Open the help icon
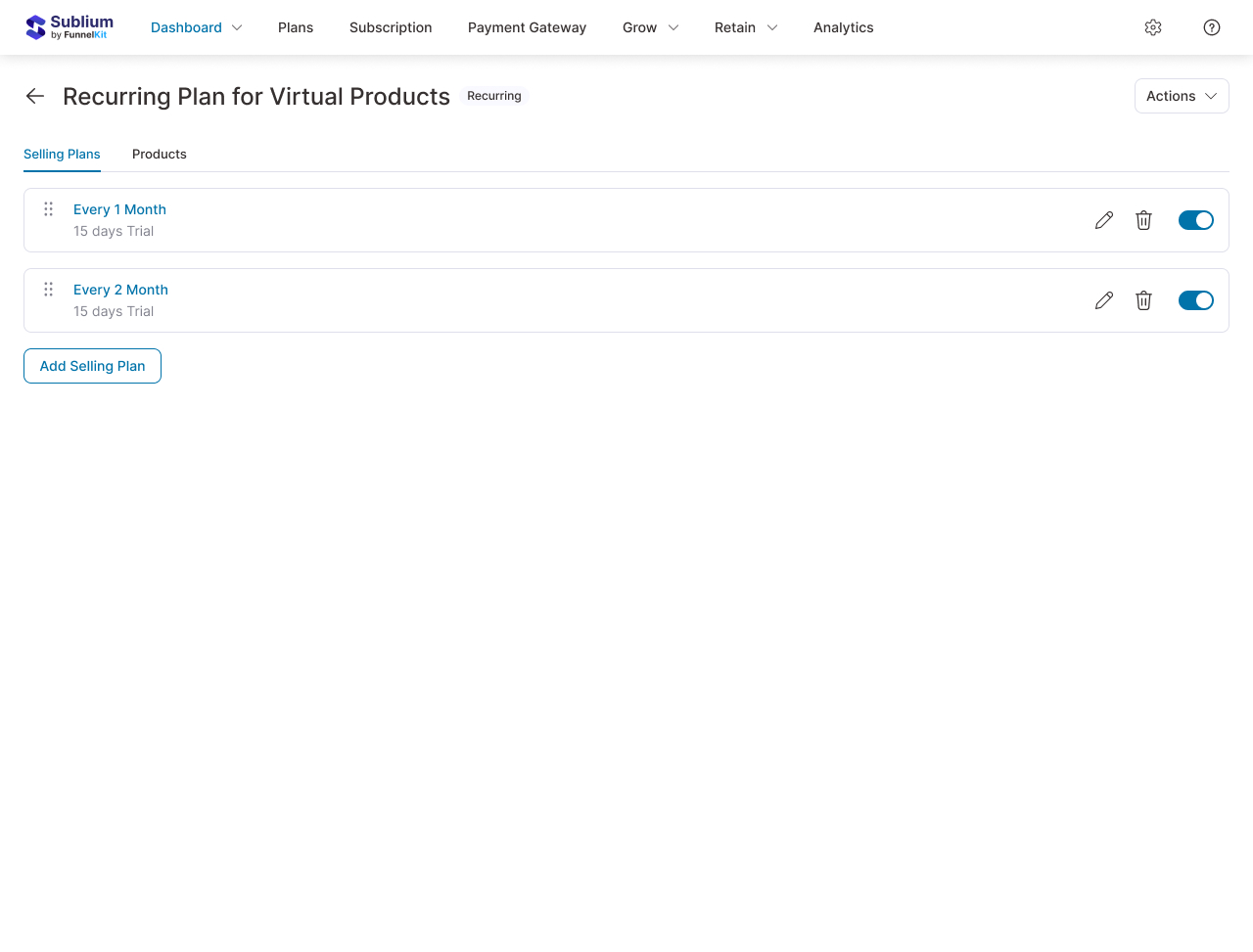This screenshot has width=1253, height=952. pyautogui.click(x=1211, y=27)
